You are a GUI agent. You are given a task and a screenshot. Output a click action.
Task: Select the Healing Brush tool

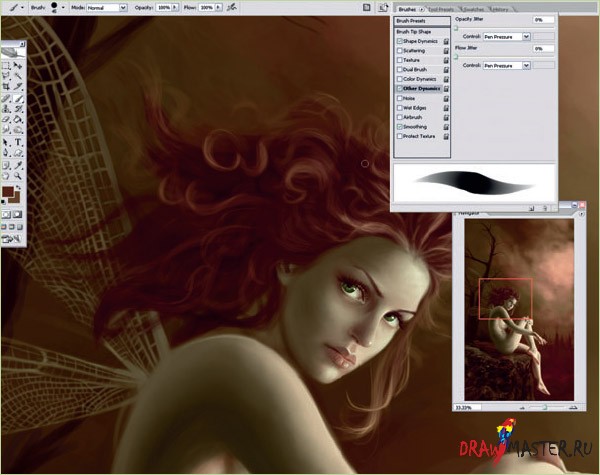pos(7,98)
